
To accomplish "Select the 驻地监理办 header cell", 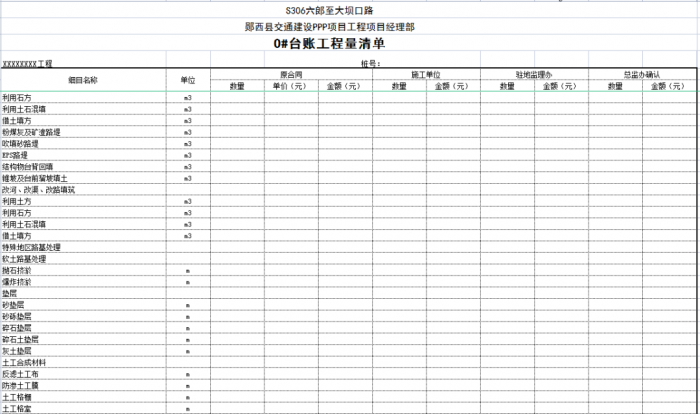I will click(x=534, y=75).
